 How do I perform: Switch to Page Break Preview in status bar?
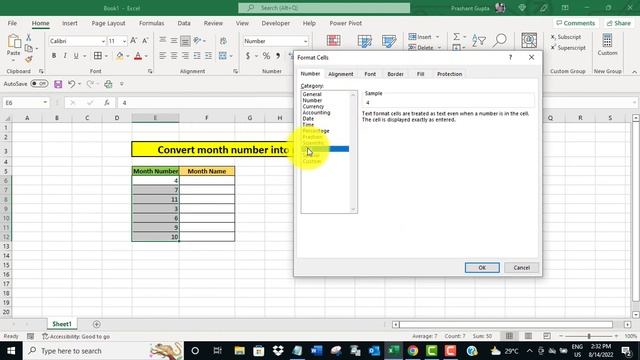click(547, 336)
